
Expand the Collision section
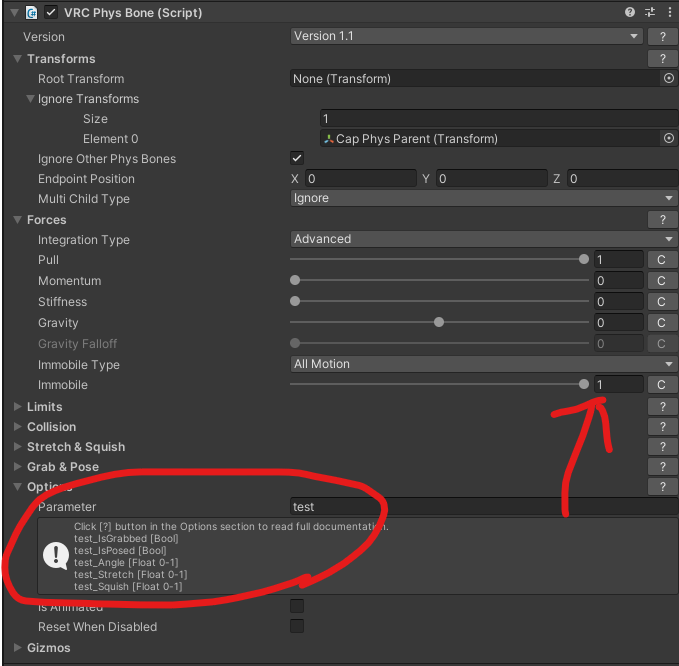tap(17, 427)
